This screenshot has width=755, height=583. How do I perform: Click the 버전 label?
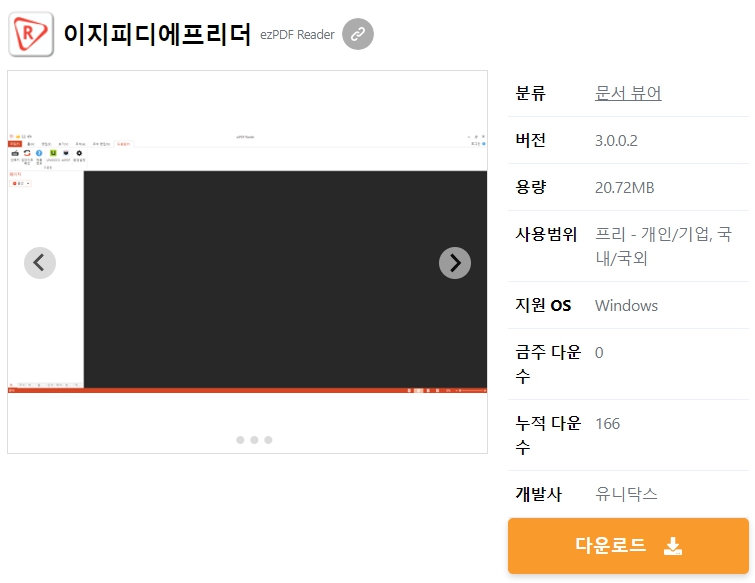click(531, 140)
